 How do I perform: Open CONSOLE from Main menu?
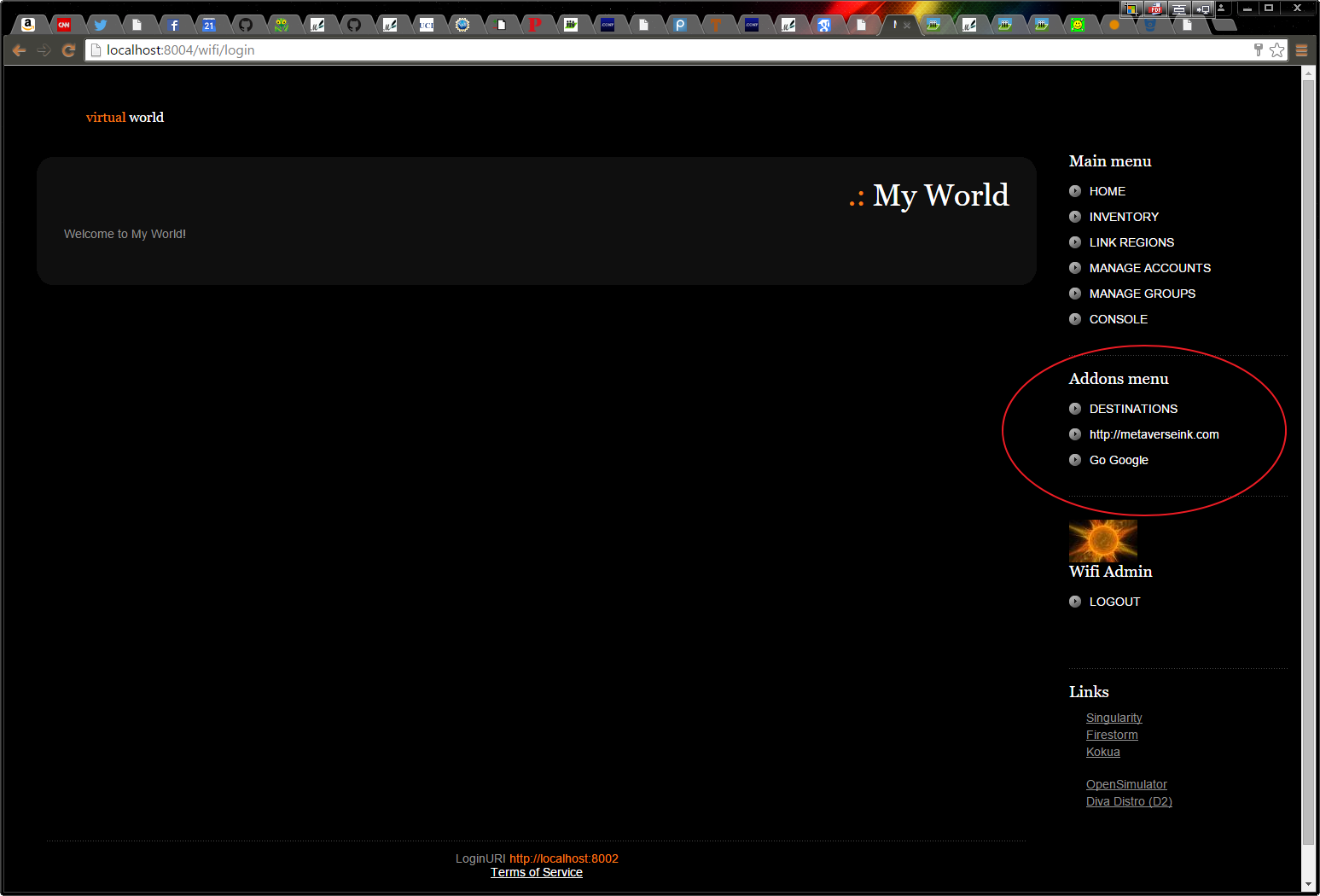pos(1119,319)
